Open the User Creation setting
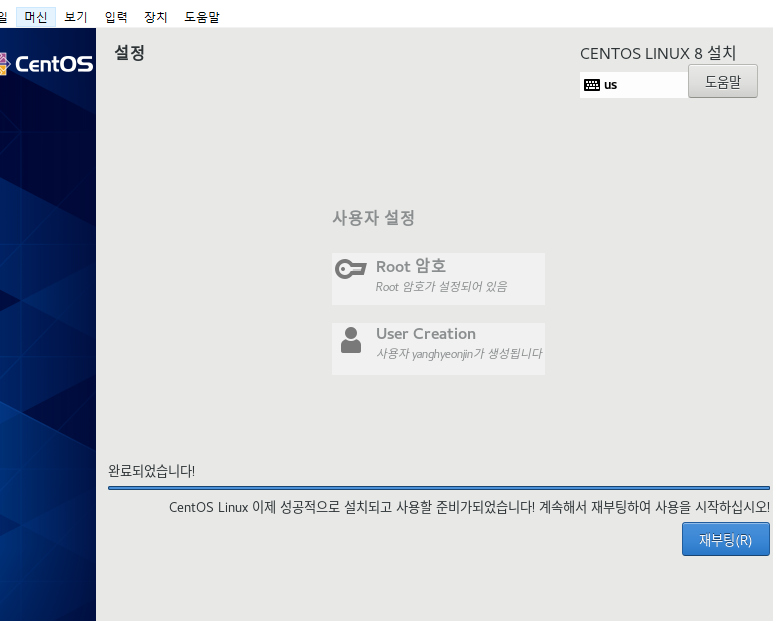The image size is (773, 621). pyautogui.click(x=438, y=349)
